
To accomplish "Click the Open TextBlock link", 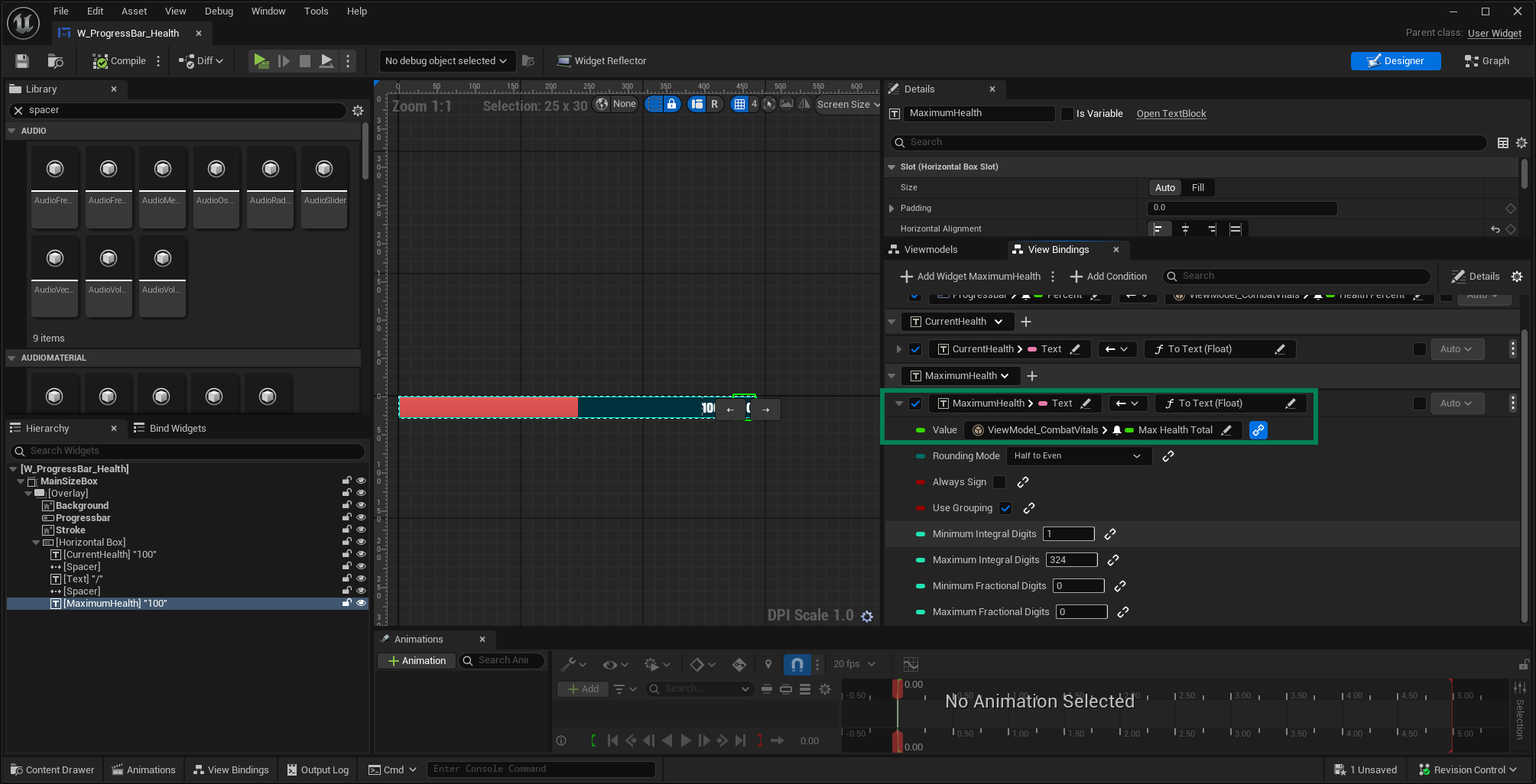I will coord(1171,114).
